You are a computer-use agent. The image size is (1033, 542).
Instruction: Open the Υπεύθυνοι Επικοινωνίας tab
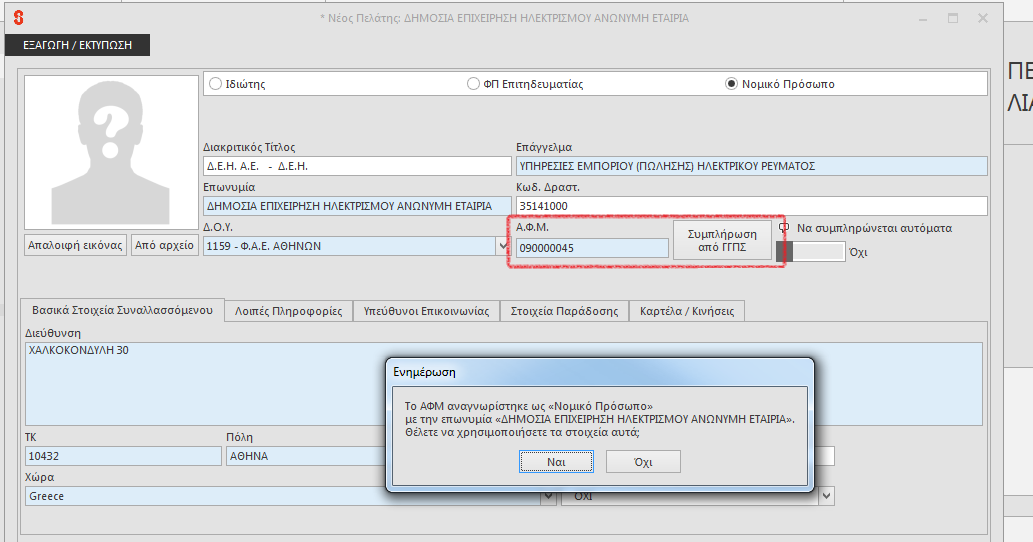pos(426,312)
